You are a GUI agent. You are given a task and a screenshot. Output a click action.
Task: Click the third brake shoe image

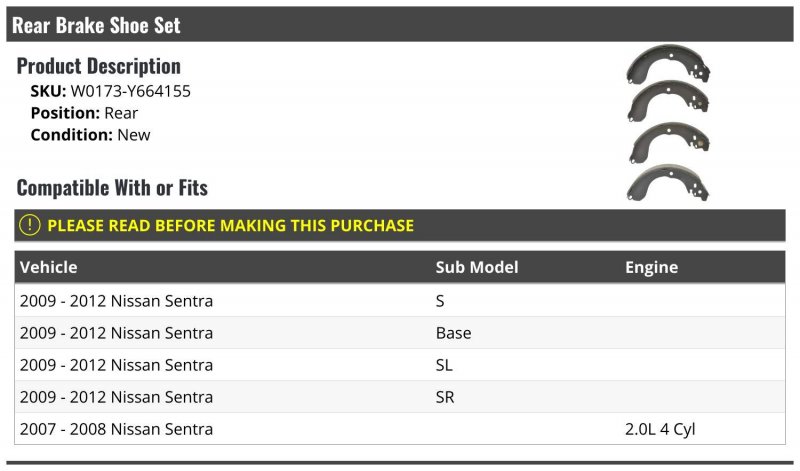click(x=668, y=142)
